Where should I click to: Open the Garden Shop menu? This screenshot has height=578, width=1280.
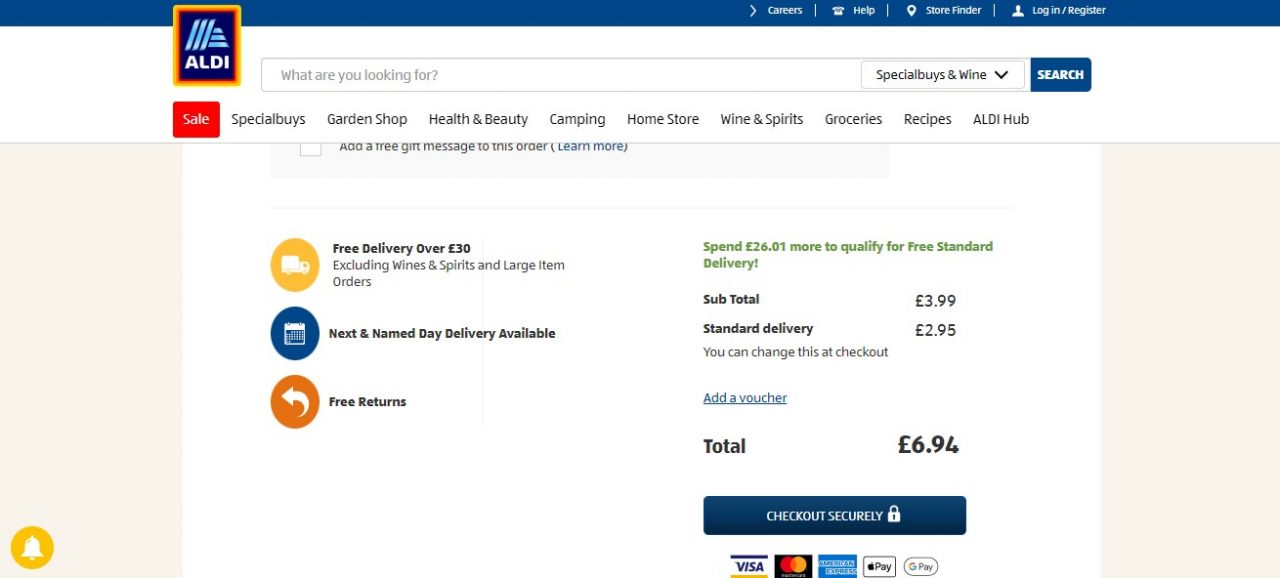367,119
